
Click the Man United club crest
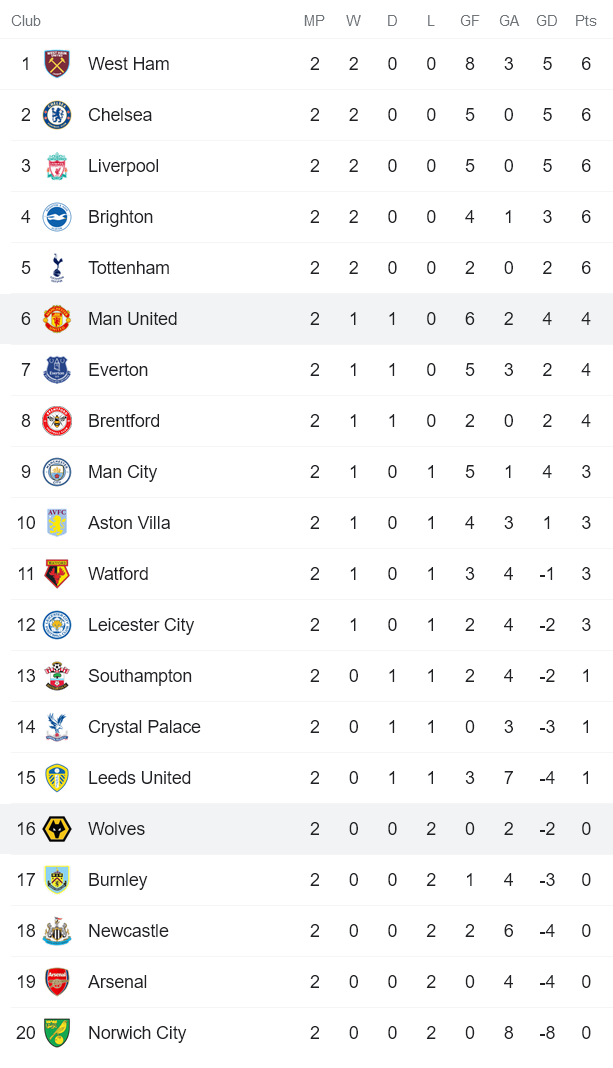click(57, 319)
